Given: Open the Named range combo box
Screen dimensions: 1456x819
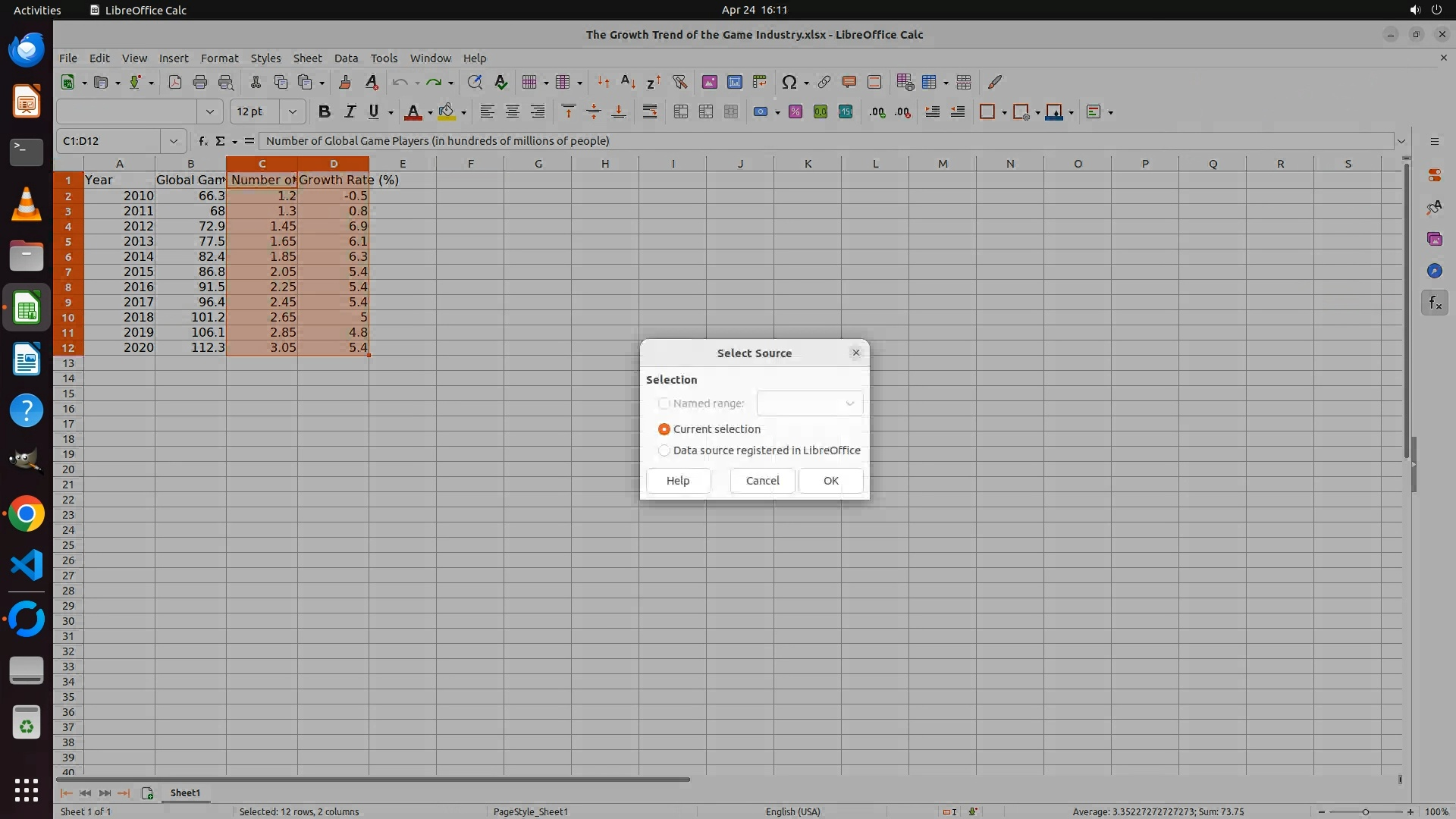Looking at the screenshot, I should click(809, 403).
